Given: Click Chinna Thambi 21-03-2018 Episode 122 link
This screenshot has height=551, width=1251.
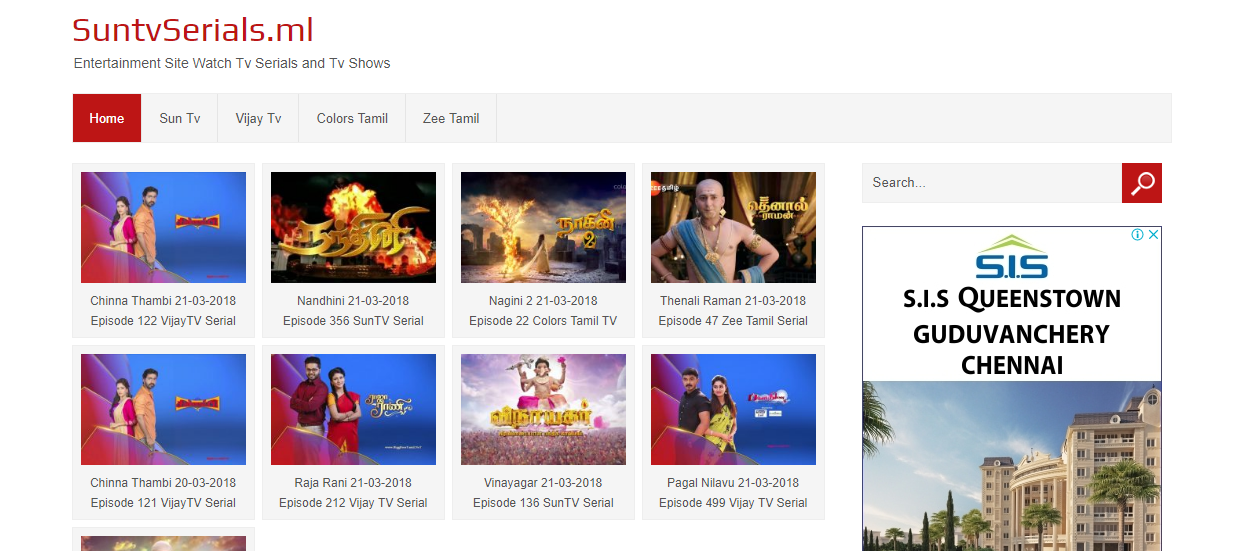Looking at the screenshot, I should pos(163,311).
